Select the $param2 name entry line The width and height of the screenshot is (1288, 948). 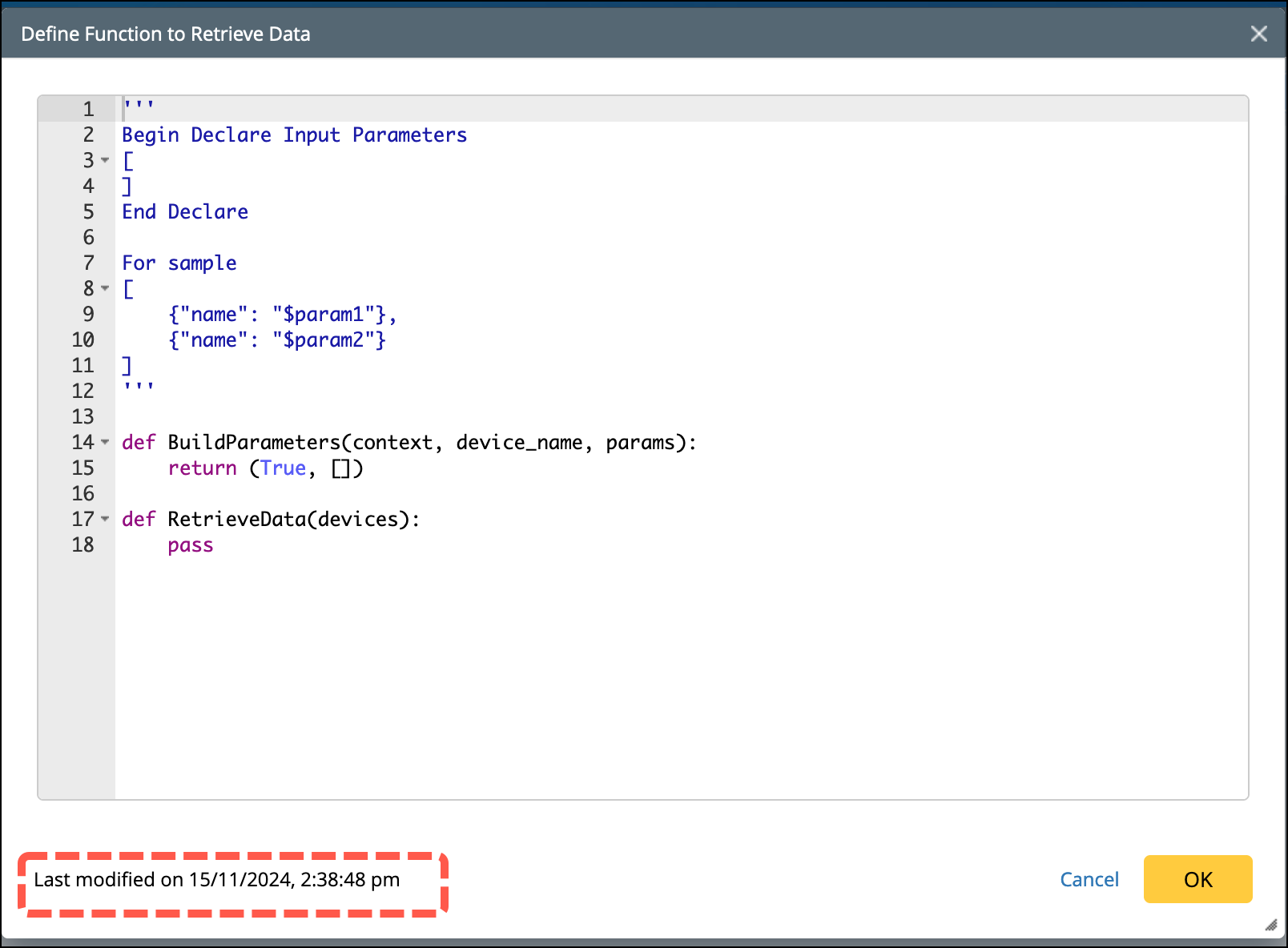coord(277,339)
